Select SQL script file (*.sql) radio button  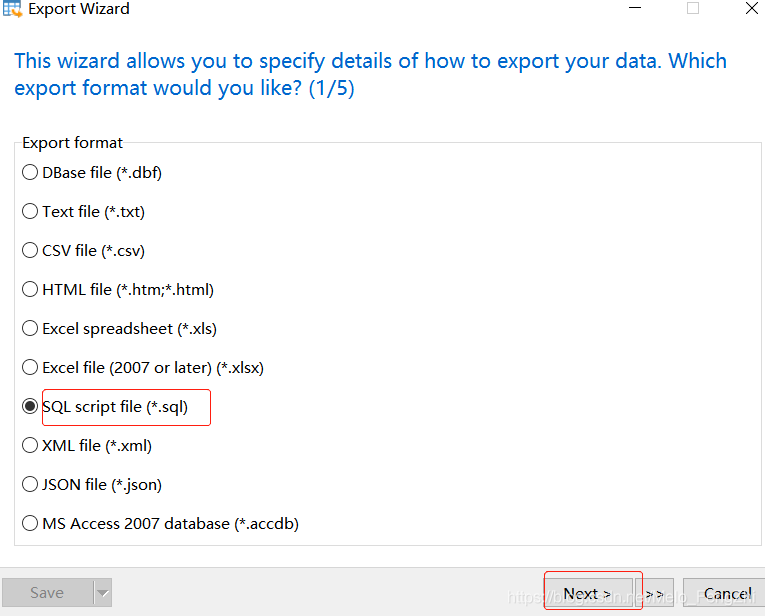pos(30,406)
